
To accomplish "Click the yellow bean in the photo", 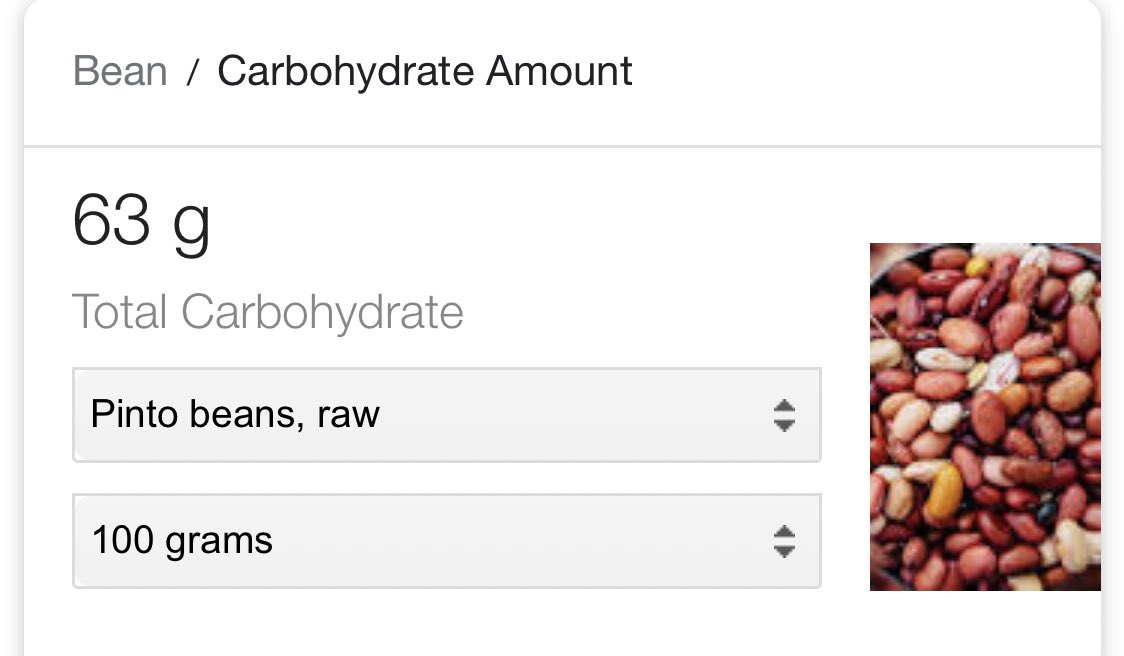I will [944, 492].
